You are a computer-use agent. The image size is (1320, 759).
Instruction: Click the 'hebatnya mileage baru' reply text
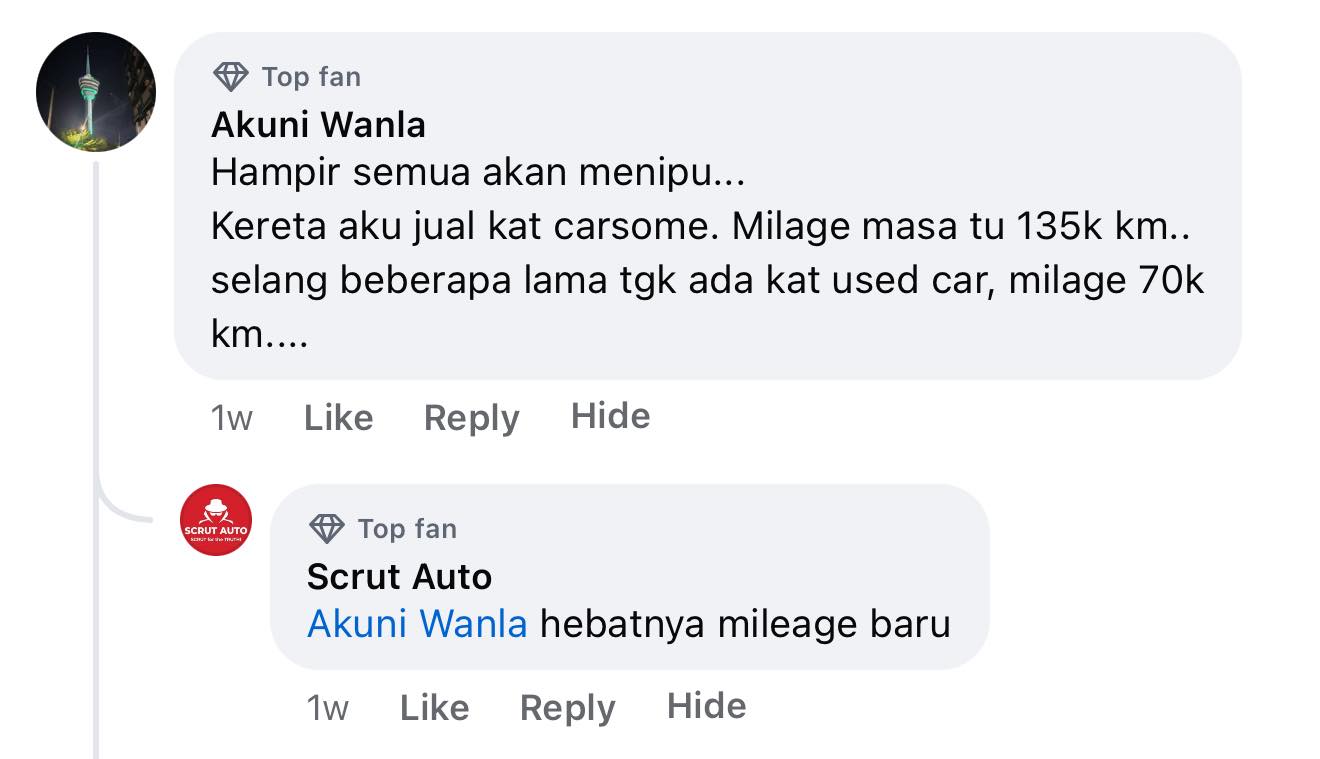745,624
